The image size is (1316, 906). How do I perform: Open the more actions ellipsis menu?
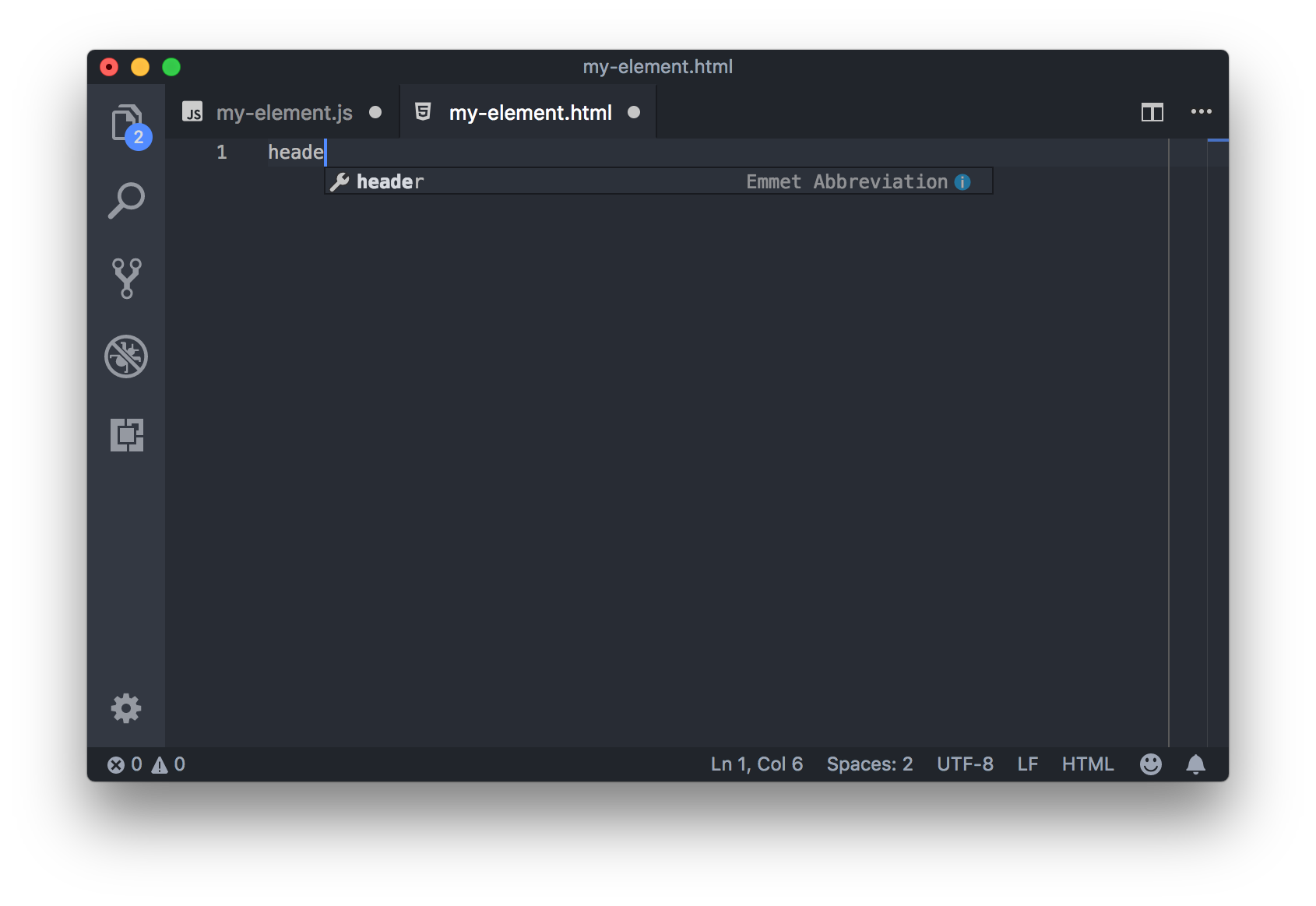click(1202, 111)
